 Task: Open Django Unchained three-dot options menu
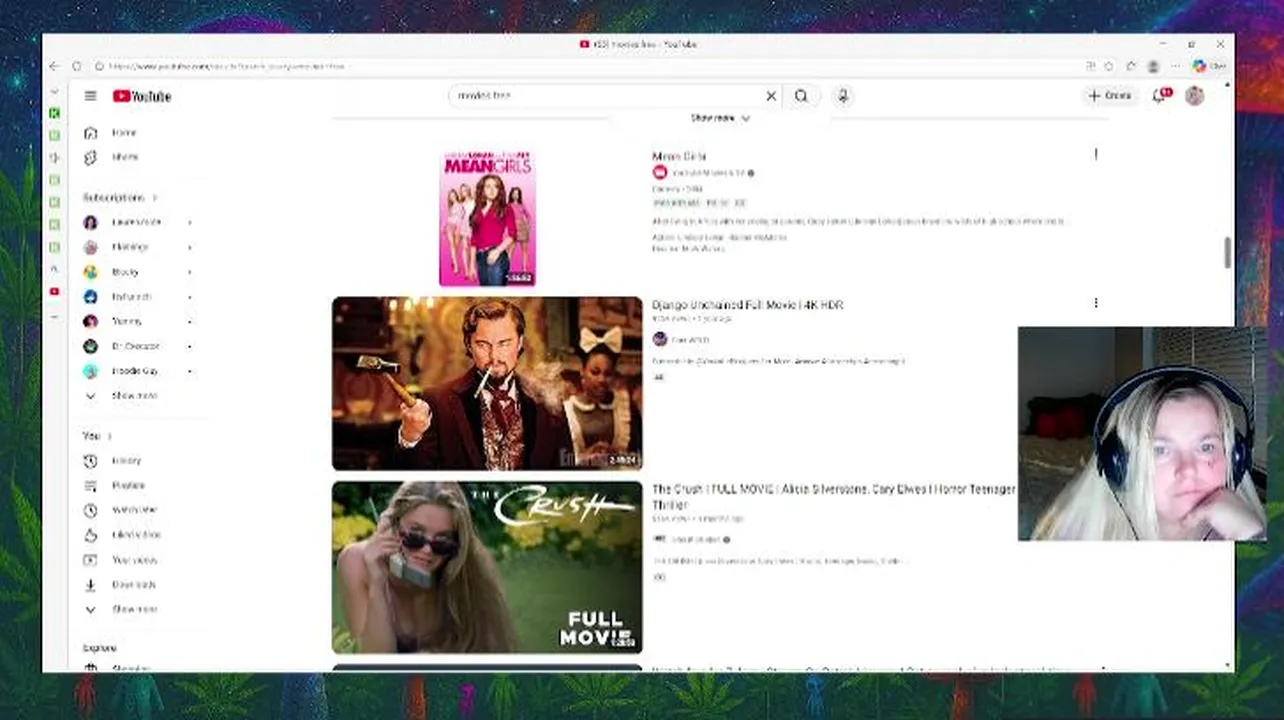coord(1096,303)
